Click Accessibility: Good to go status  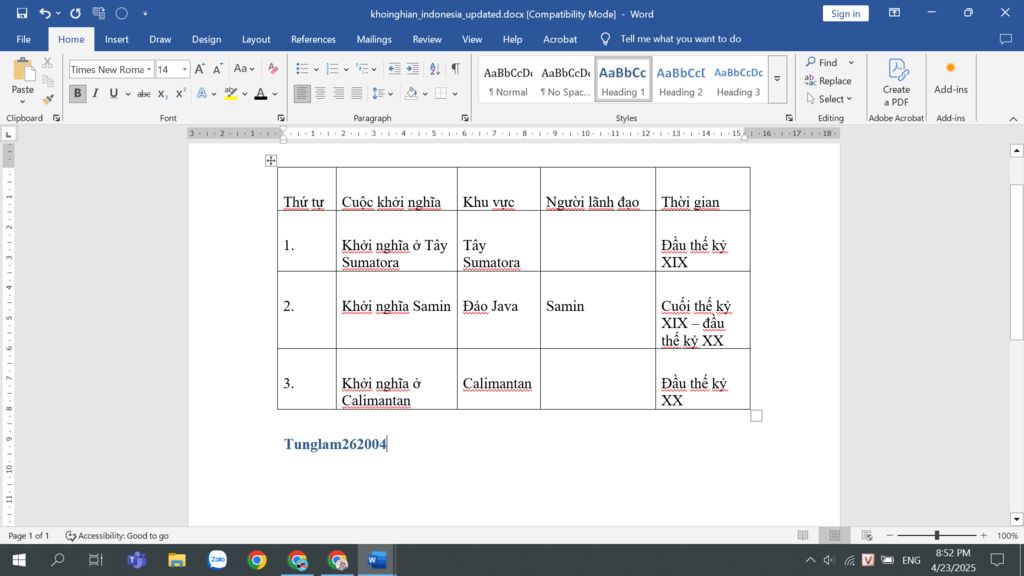tap(117, 536)
